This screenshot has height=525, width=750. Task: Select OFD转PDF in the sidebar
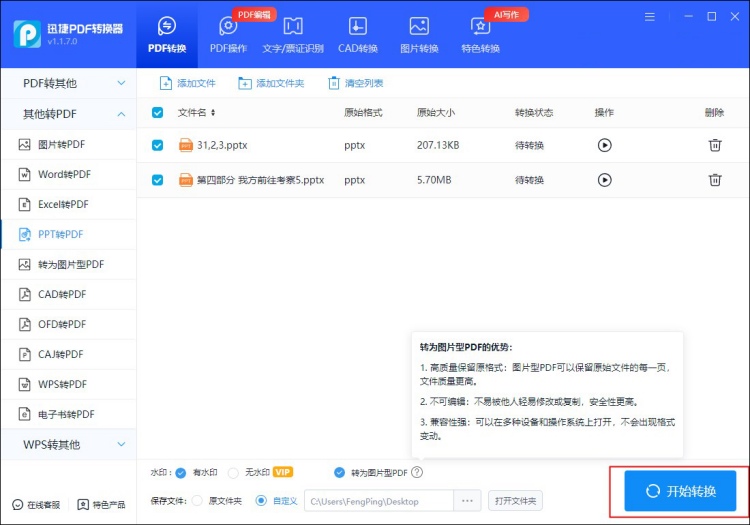point(68,325)
